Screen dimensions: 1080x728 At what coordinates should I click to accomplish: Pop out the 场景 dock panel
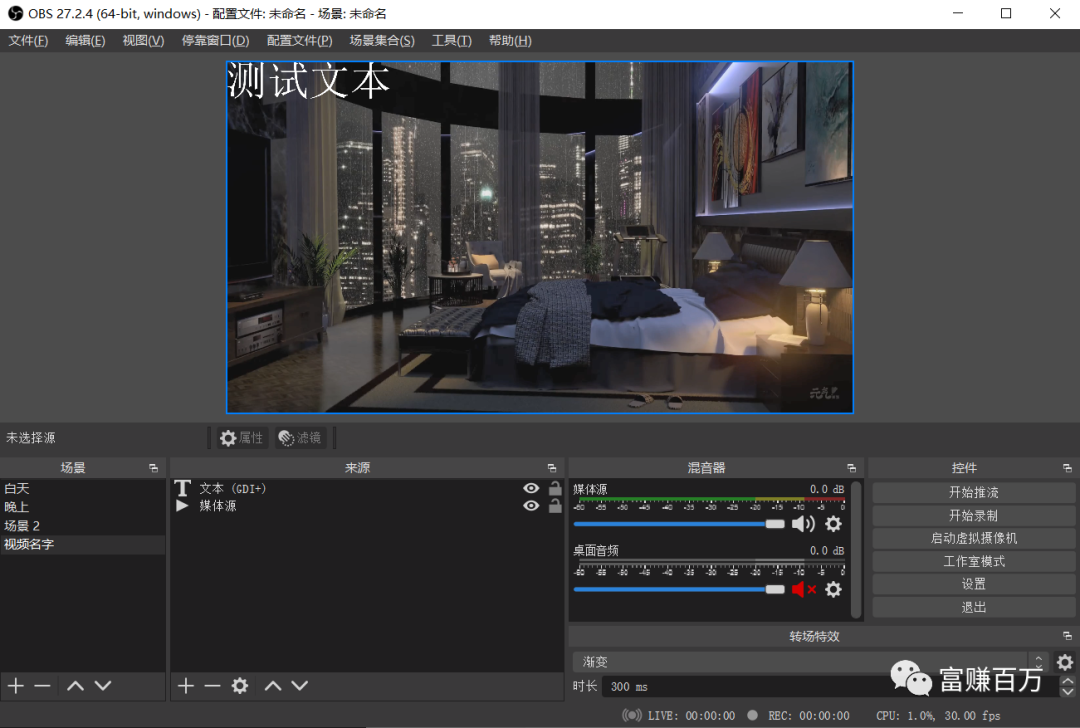[x=153, y=468]
